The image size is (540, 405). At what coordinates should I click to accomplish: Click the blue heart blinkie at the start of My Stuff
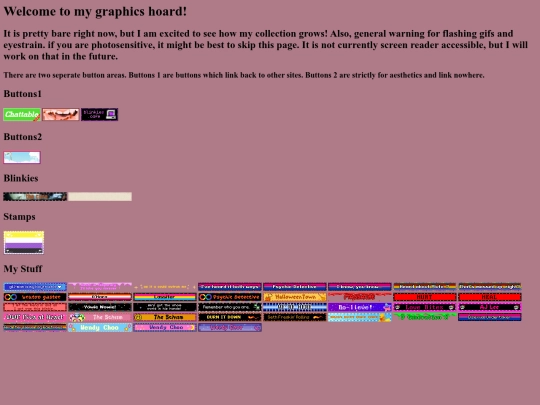coord(35,287)
